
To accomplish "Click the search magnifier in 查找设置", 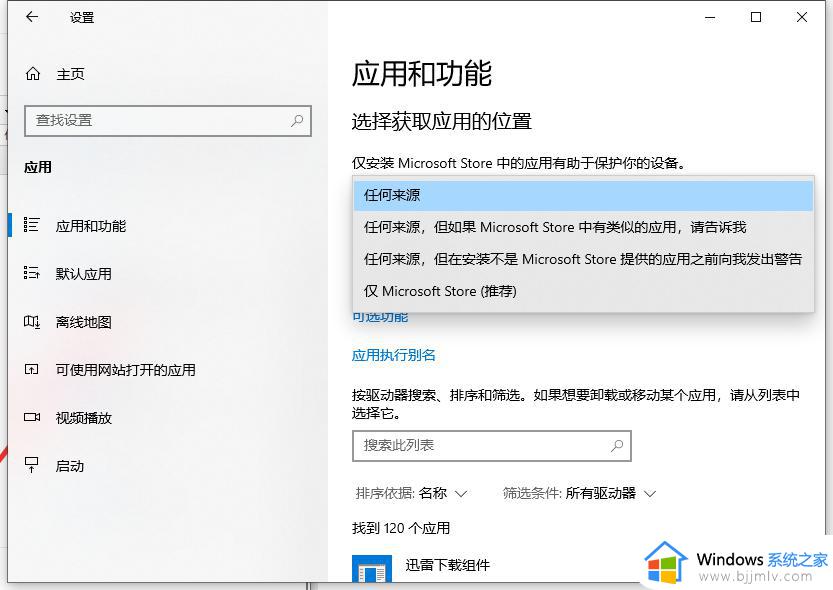I will [x=297, y=121].
